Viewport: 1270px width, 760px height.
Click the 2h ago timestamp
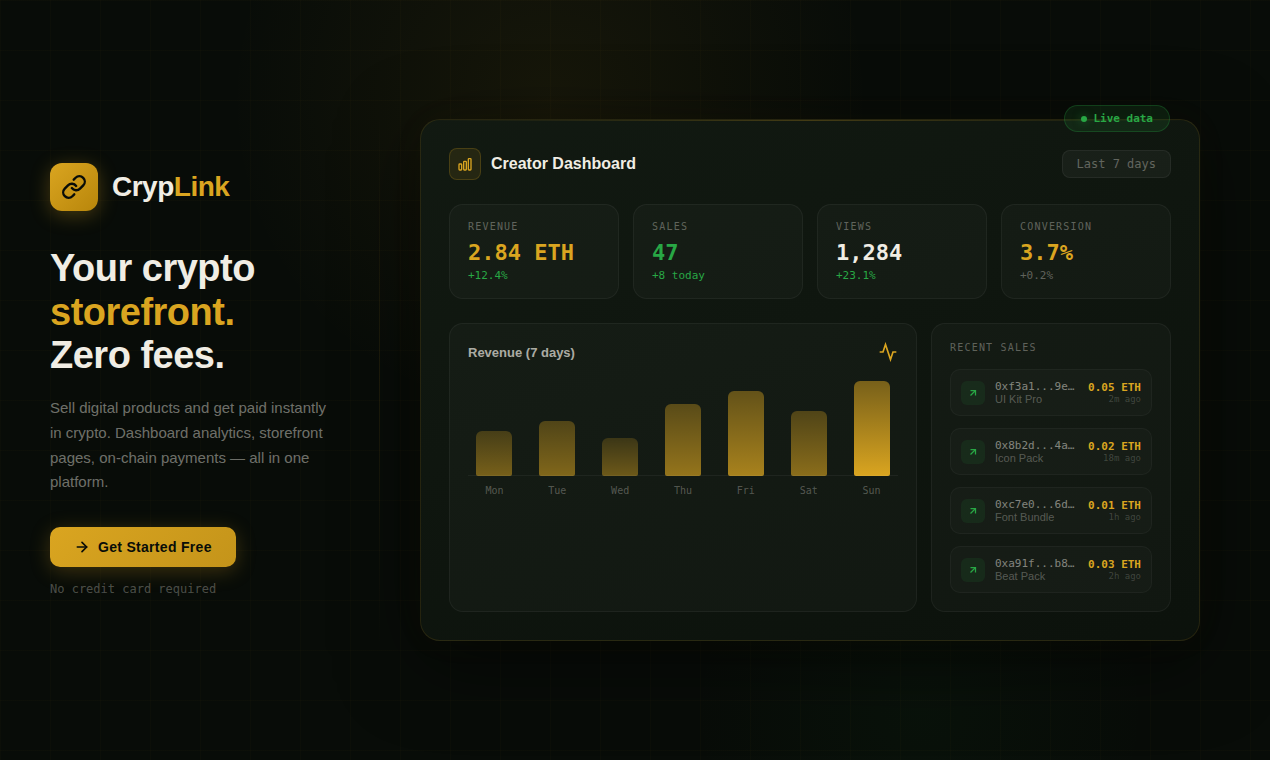[x=1124, y=576]
